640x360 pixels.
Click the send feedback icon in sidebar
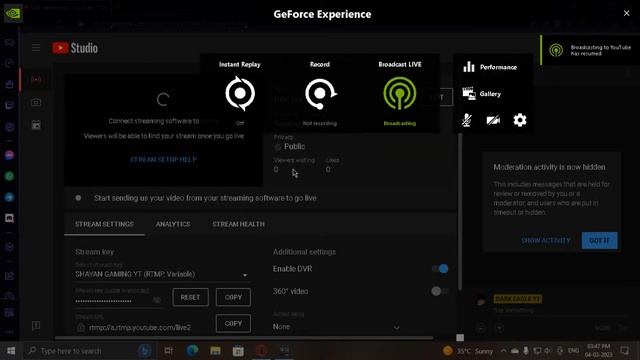pyautogui.click(x=36, y=325)
